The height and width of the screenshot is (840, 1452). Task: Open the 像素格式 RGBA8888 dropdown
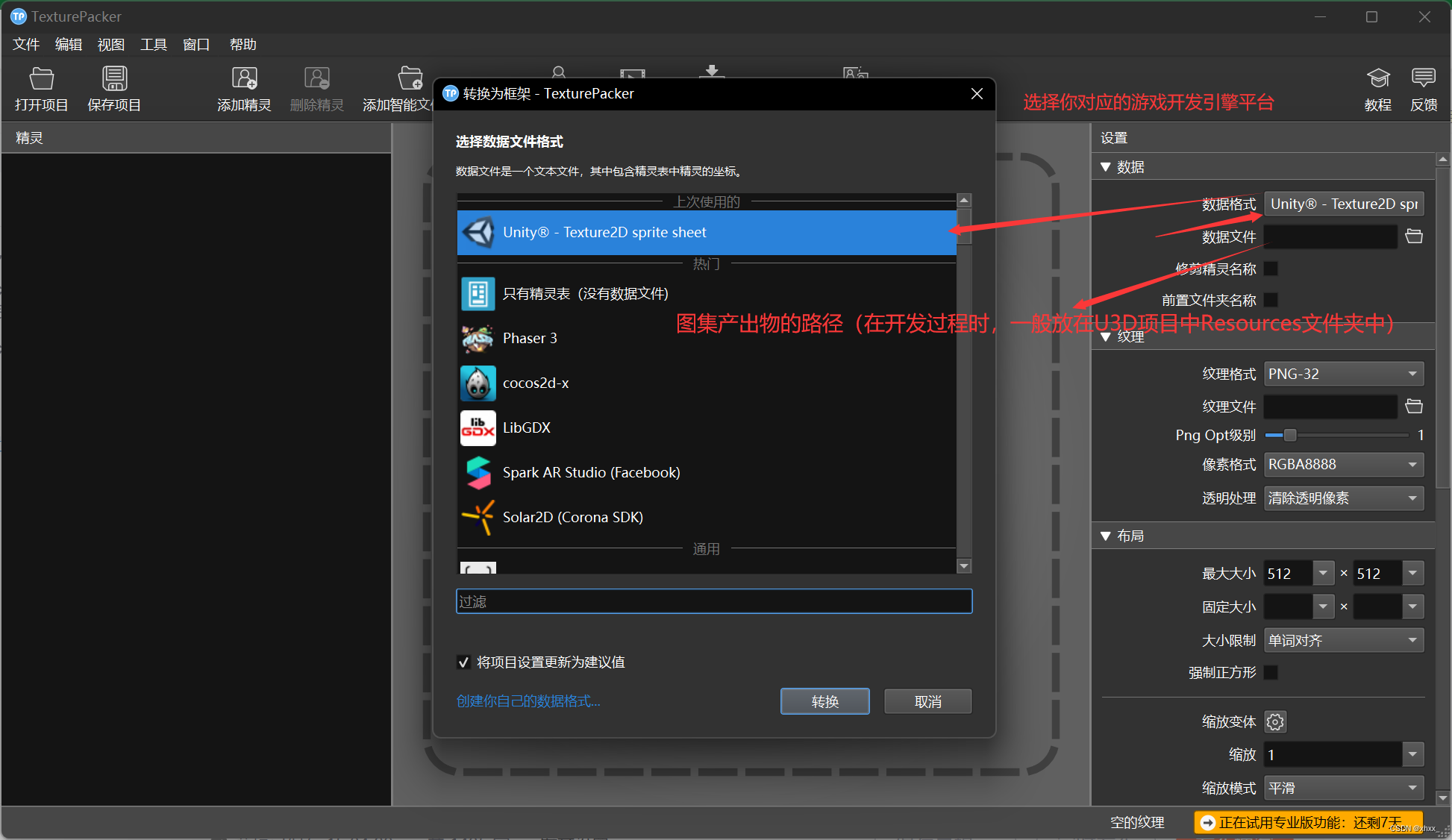[x=1342, y=464]
